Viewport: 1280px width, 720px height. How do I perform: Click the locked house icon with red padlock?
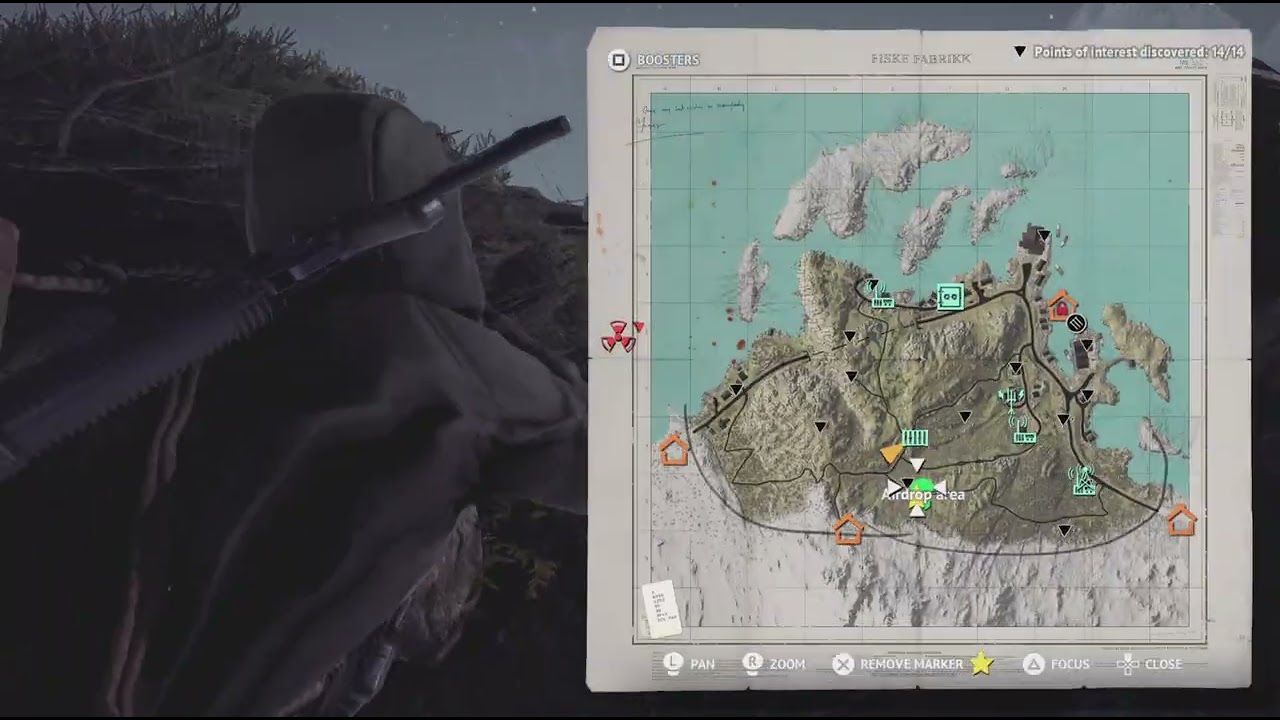(x=1061, y=306)
